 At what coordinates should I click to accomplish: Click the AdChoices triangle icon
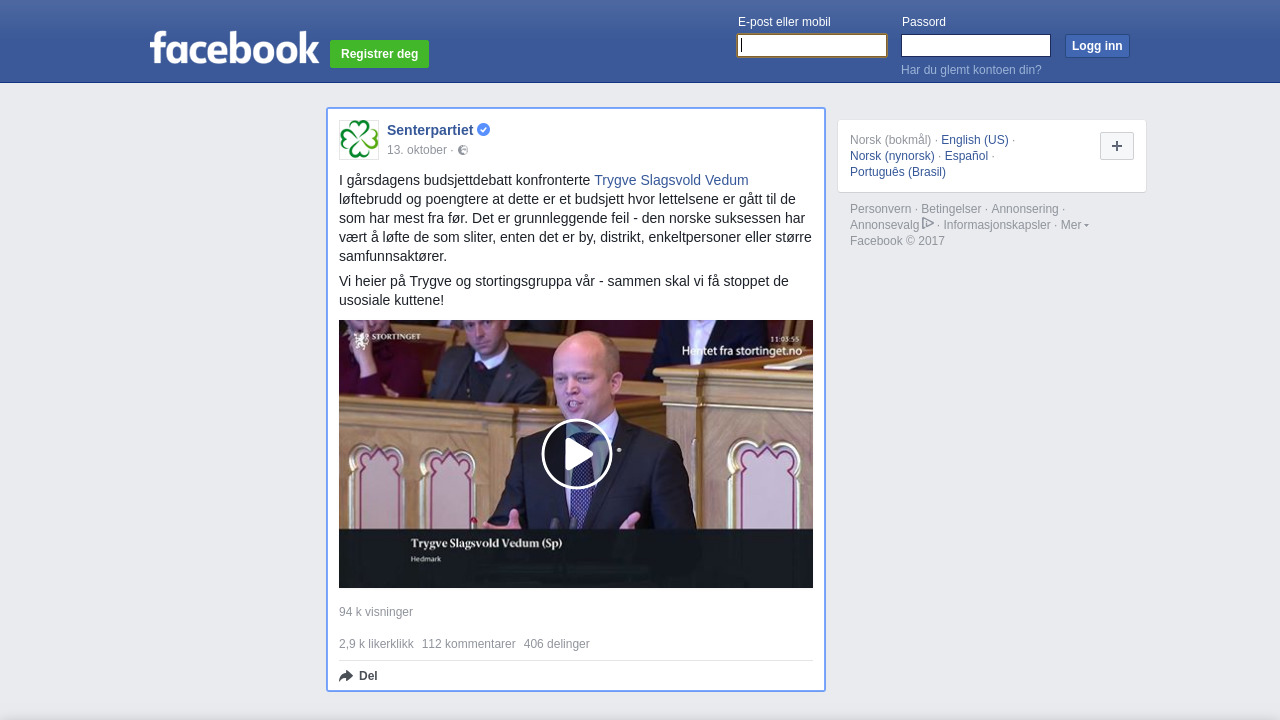coord(928,223)
